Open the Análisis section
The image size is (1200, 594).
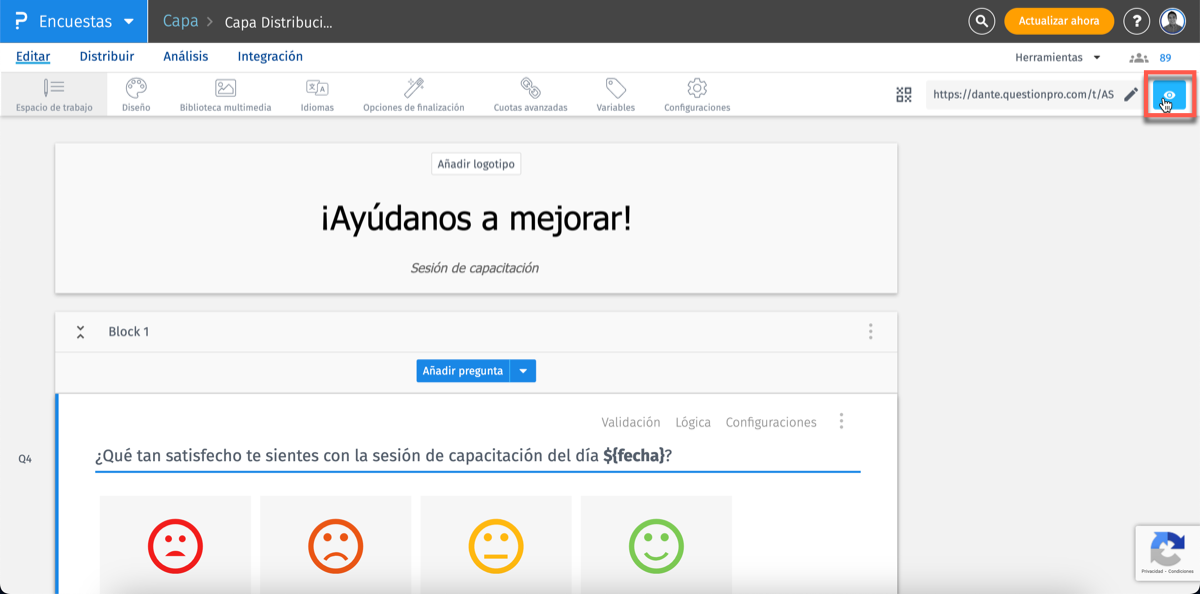(x=185, y=57)
